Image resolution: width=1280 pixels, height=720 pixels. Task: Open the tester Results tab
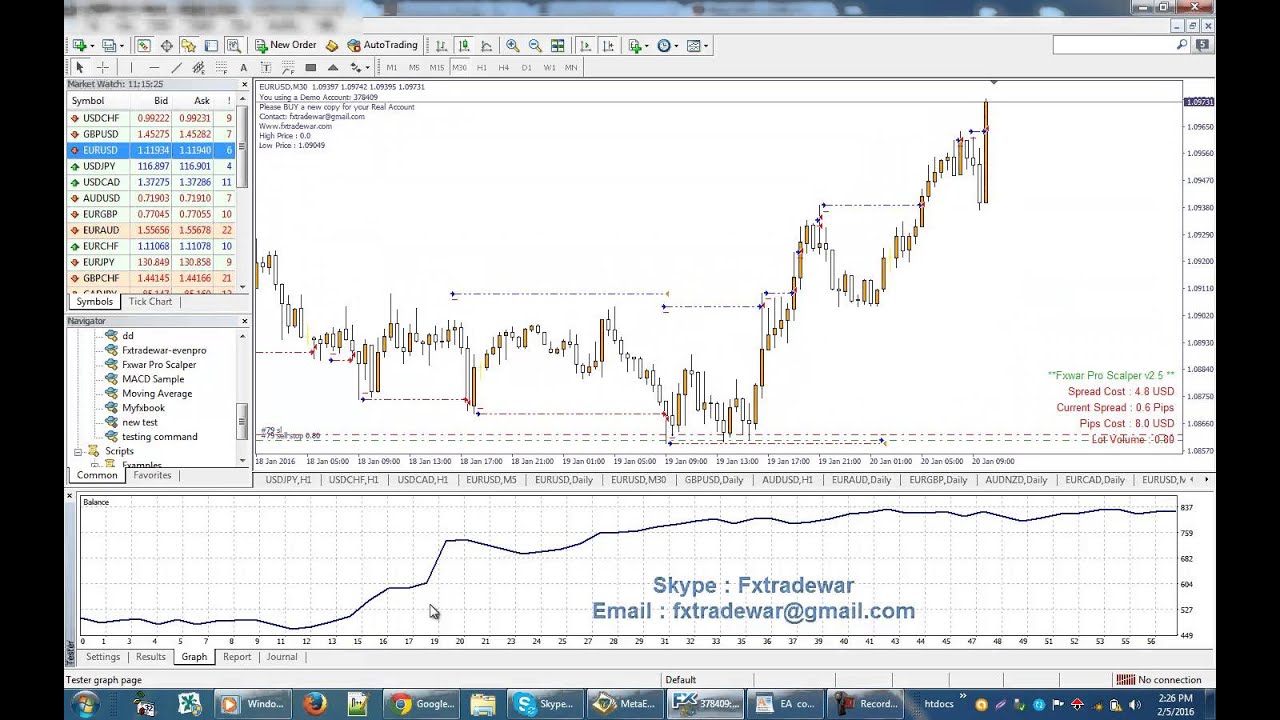click(151, 657)
